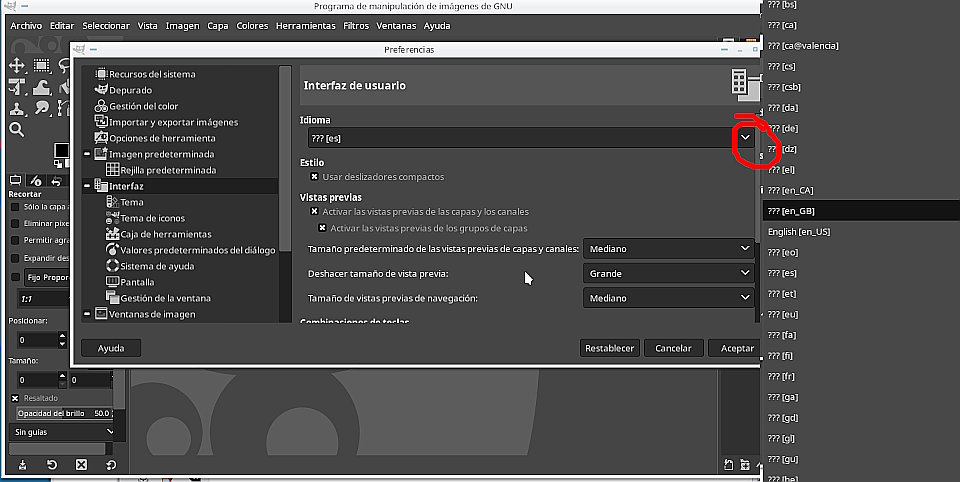Open the Editar menu
The width and height of the screenshot is (960, 482).
click(x=62, y=26)
